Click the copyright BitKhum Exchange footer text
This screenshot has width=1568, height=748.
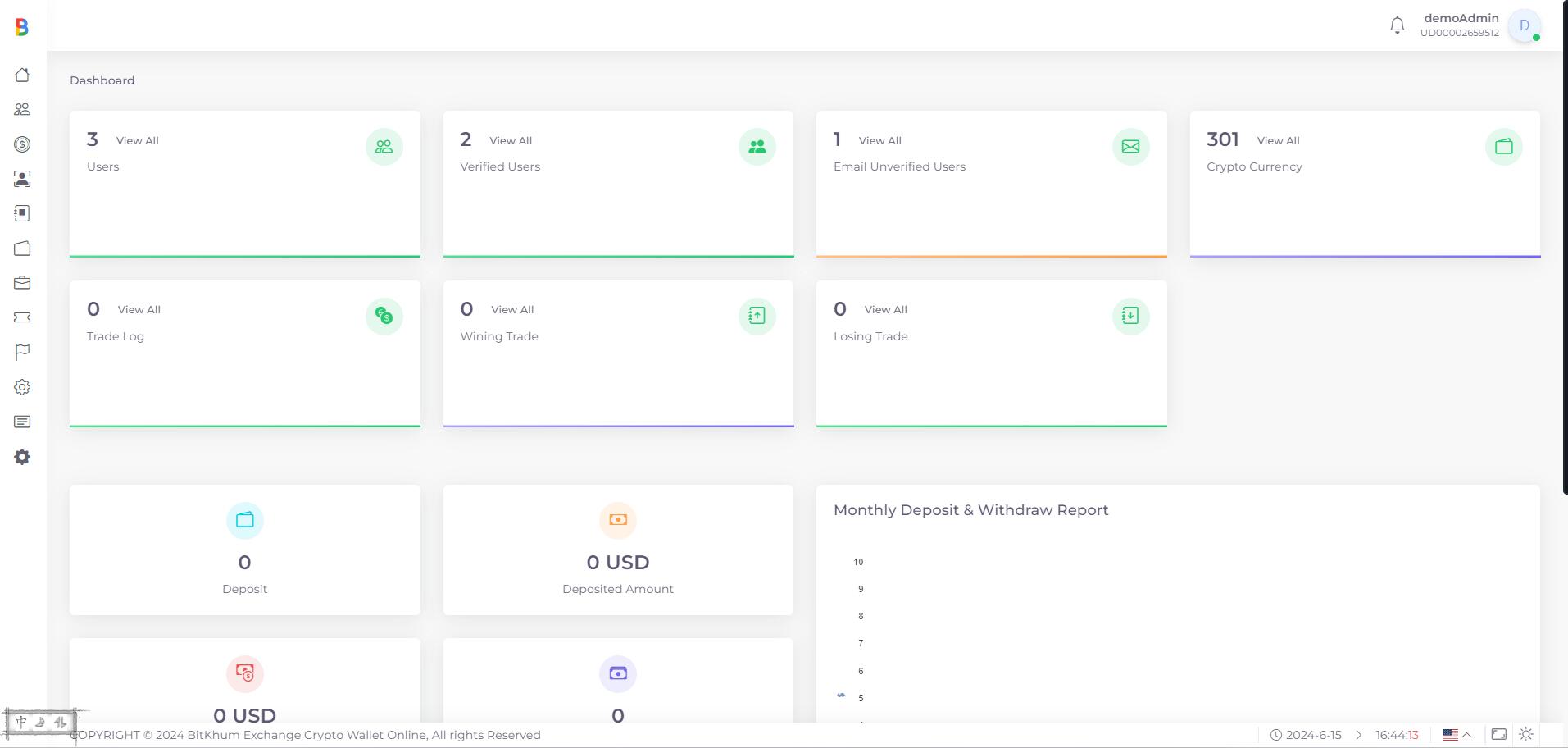[306, 735]
